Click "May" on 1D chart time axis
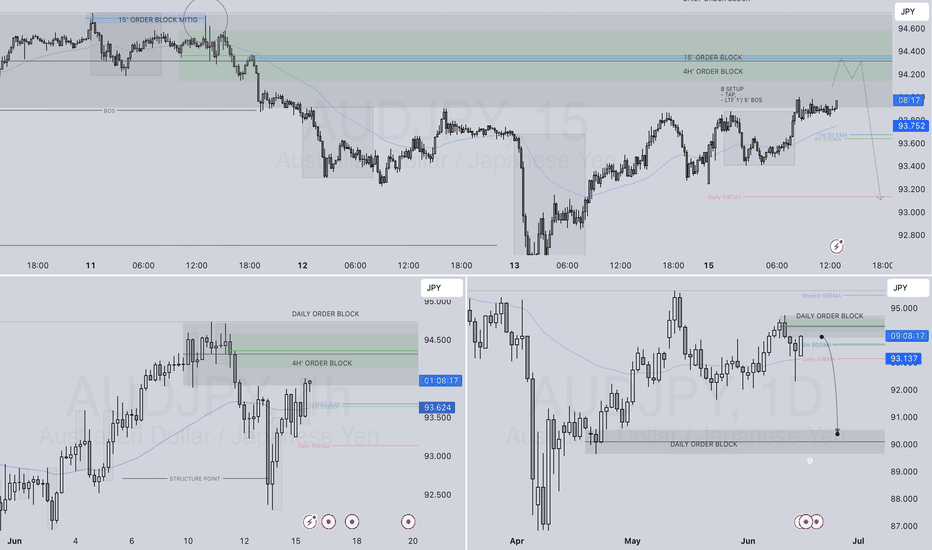 632,540
